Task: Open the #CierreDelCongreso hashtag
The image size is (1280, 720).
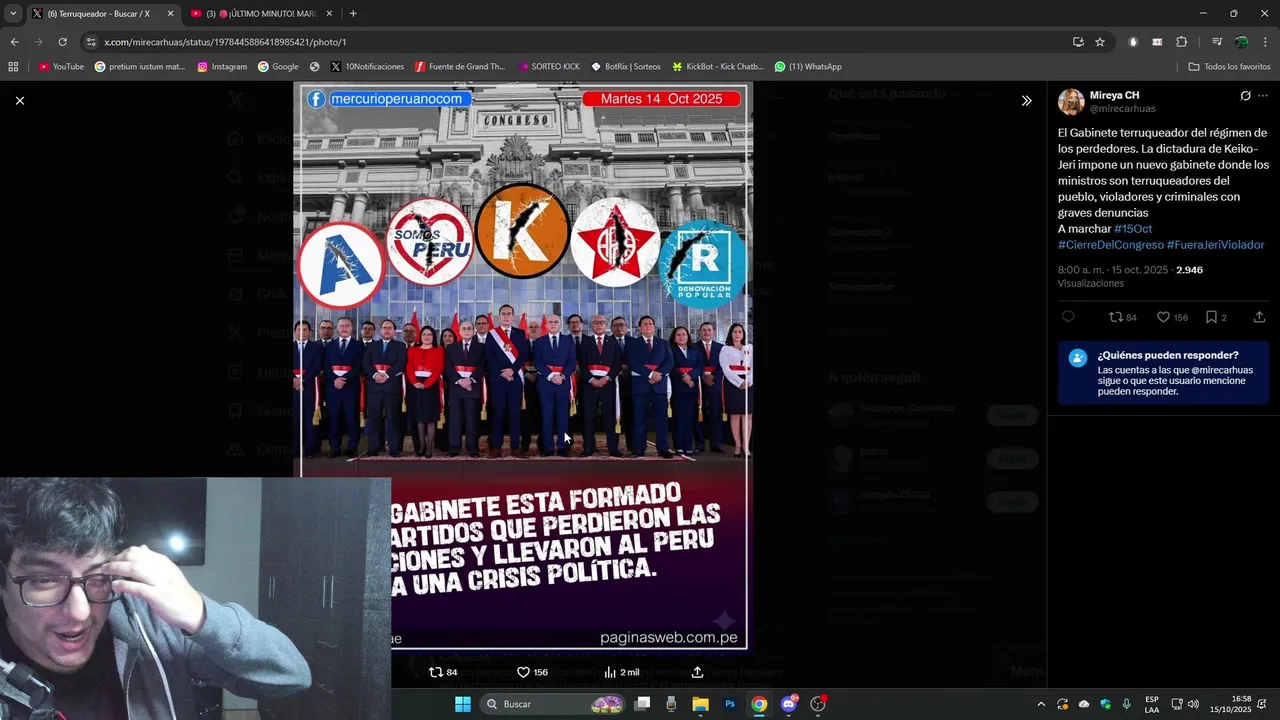Action: pos(1111,245)
